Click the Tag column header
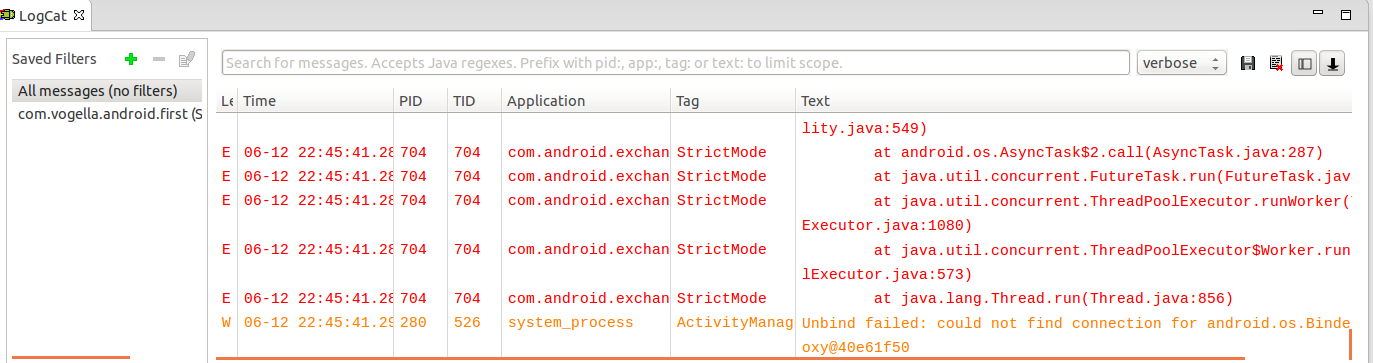 [733, 101]
